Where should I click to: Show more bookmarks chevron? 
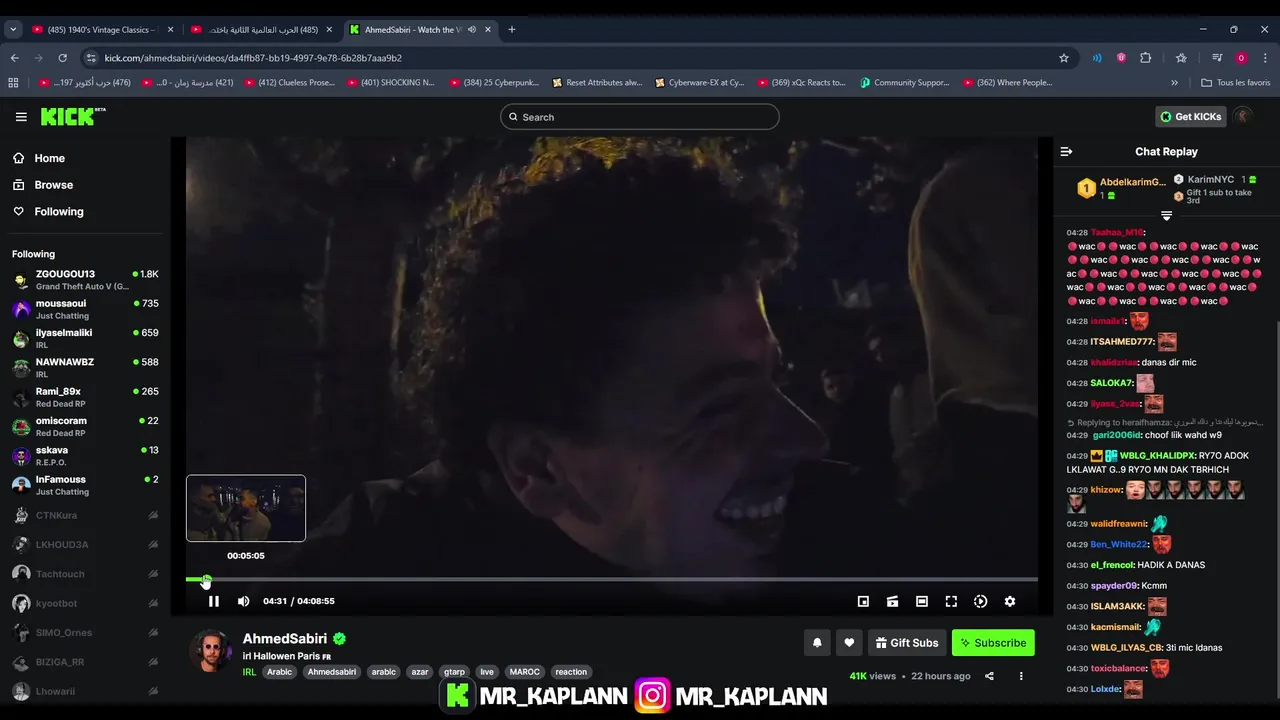[1174, 83]
